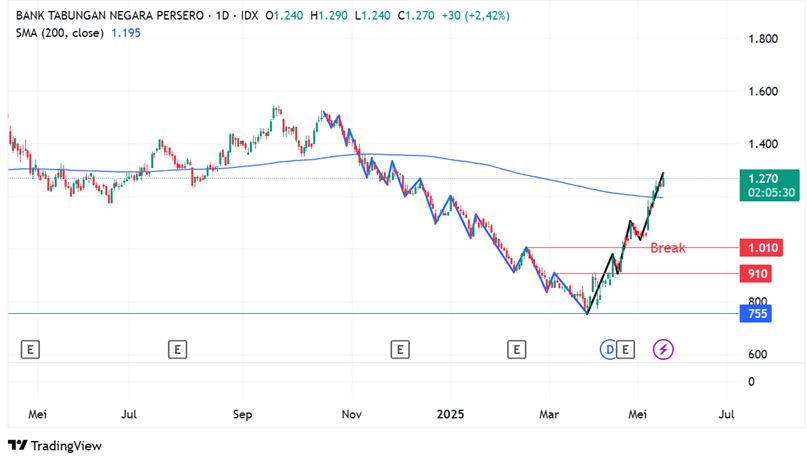Click the 1.800 level on price axis
Viewport: 807px width, 458px height.
coord(764,39)
